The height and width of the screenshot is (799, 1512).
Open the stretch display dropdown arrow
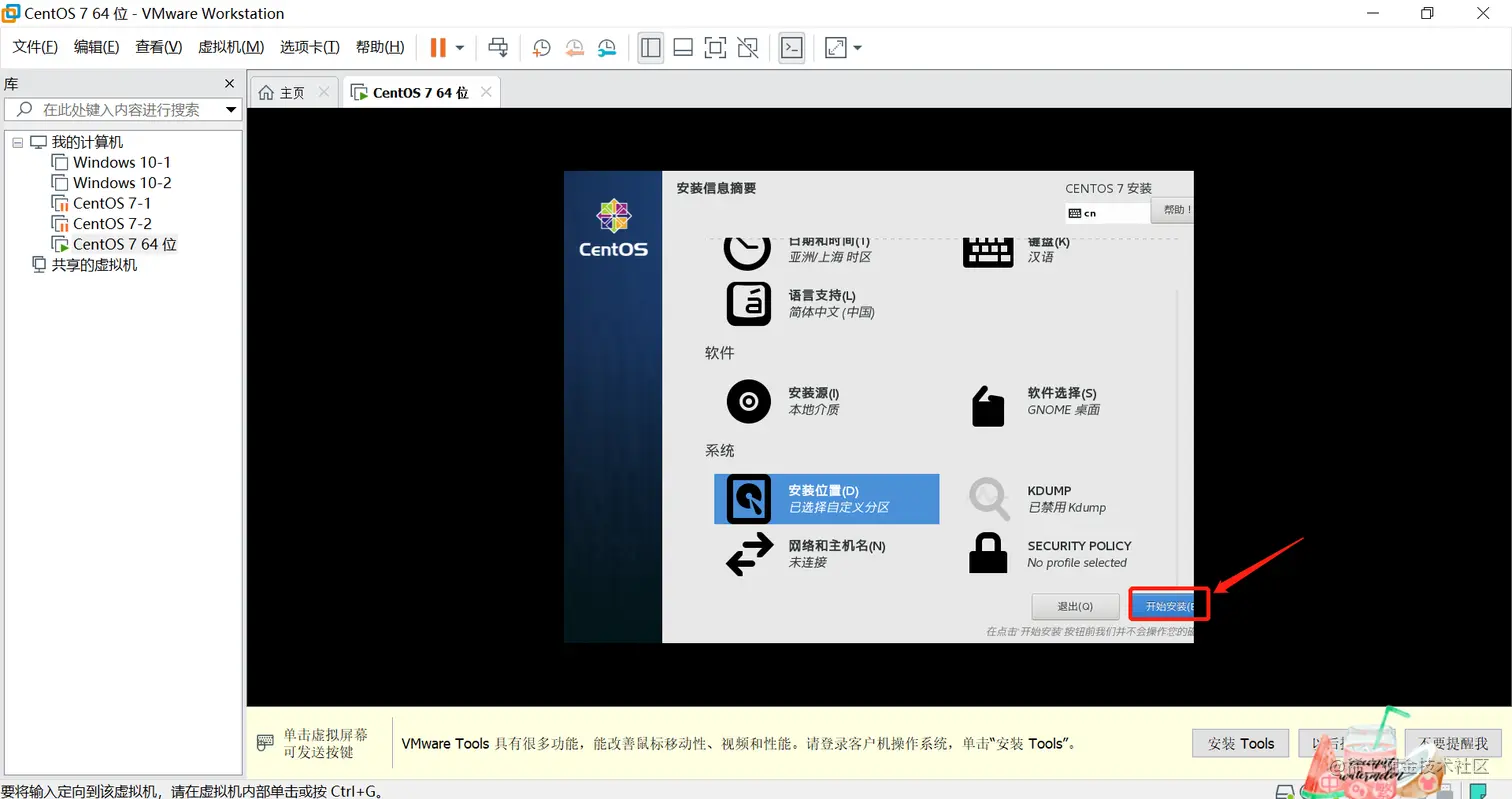coord(857,47)
